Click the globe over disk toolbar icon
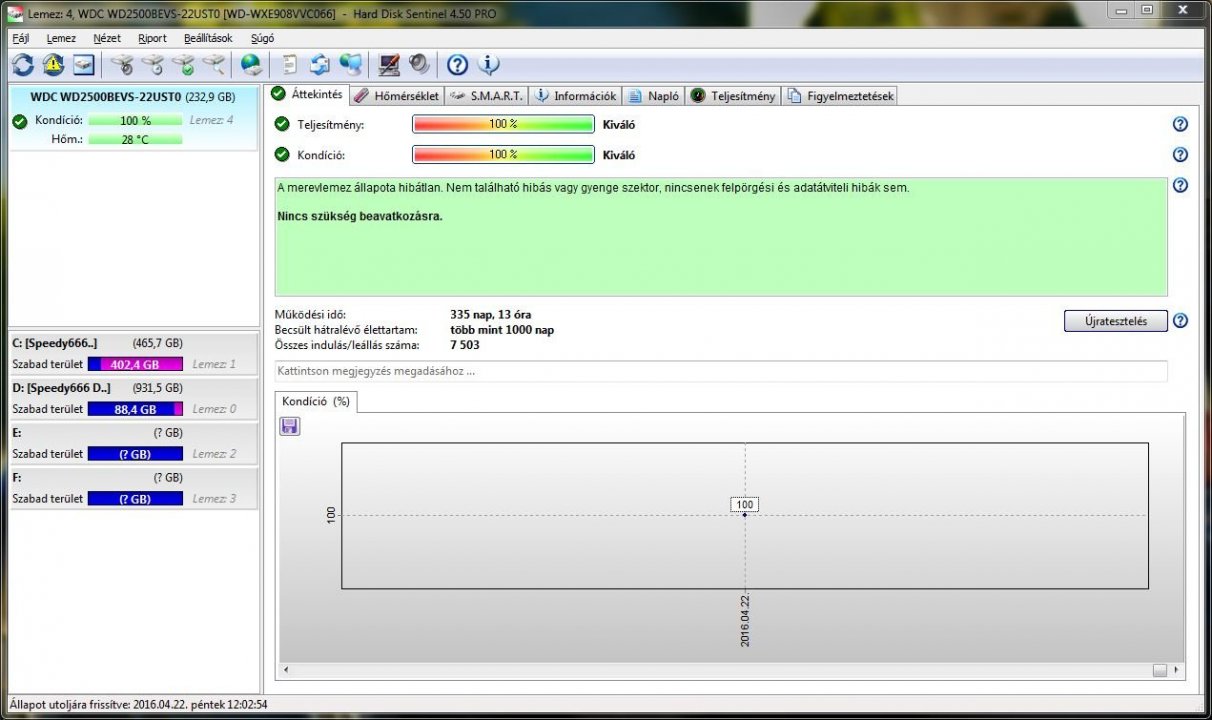This screenshot has height=720, width=1212. point(251,65)
